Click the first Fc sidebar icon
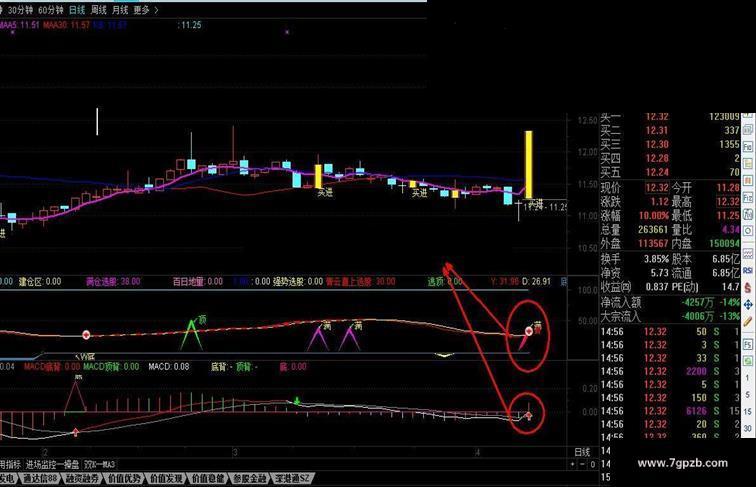This screenshot has height=487, width=756. click(748, 146)
